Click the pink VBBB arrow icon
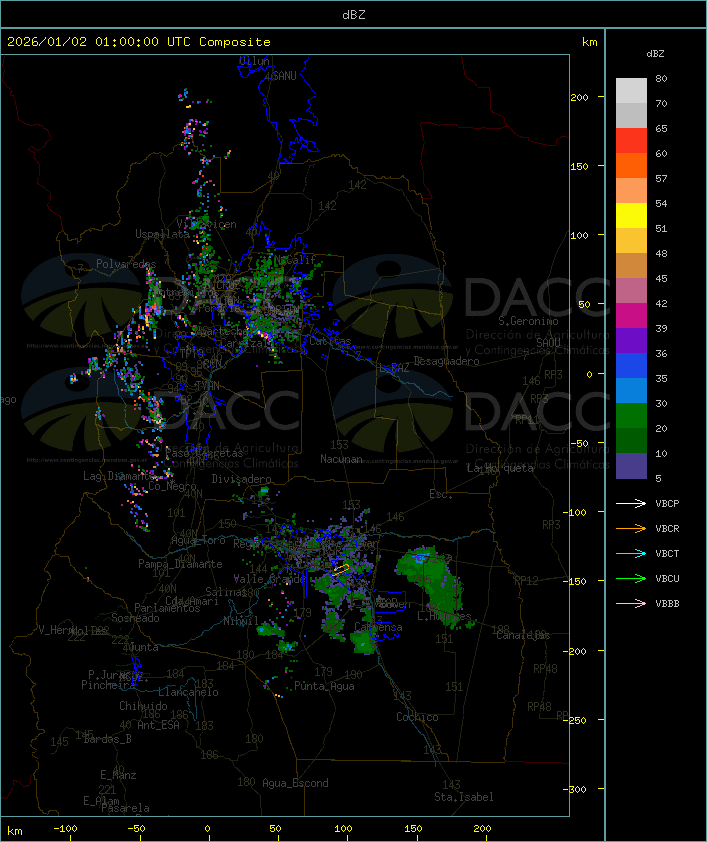 coord(631,604)
